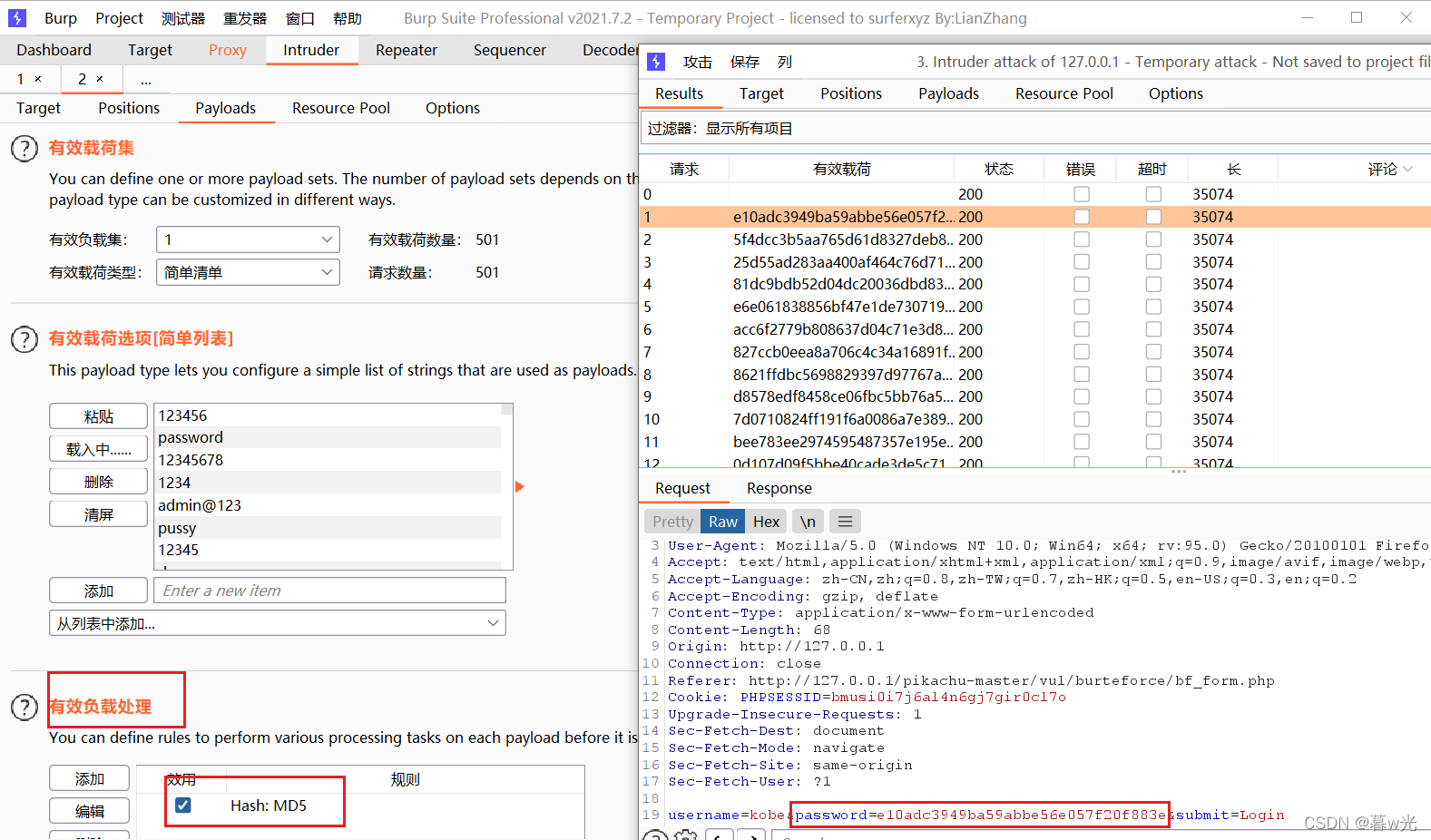Toggle 错误 checkbox in request row 0
1431x840 pixels.
tap(1082, 194)
